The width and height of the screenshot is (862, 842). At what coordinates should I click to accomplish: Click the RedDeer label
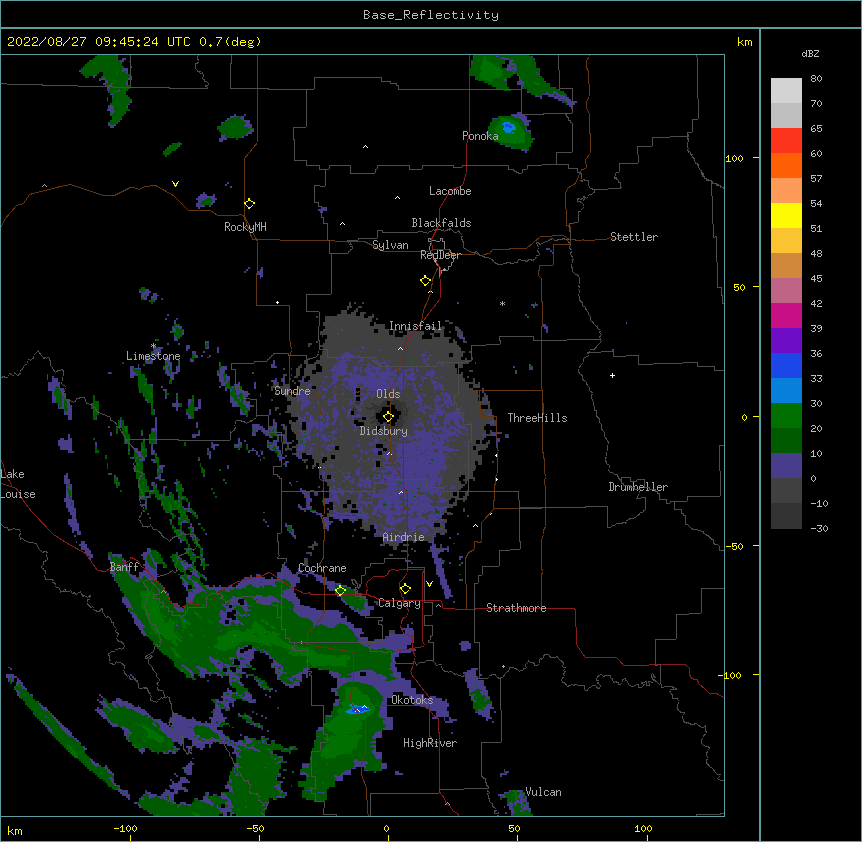440,255
